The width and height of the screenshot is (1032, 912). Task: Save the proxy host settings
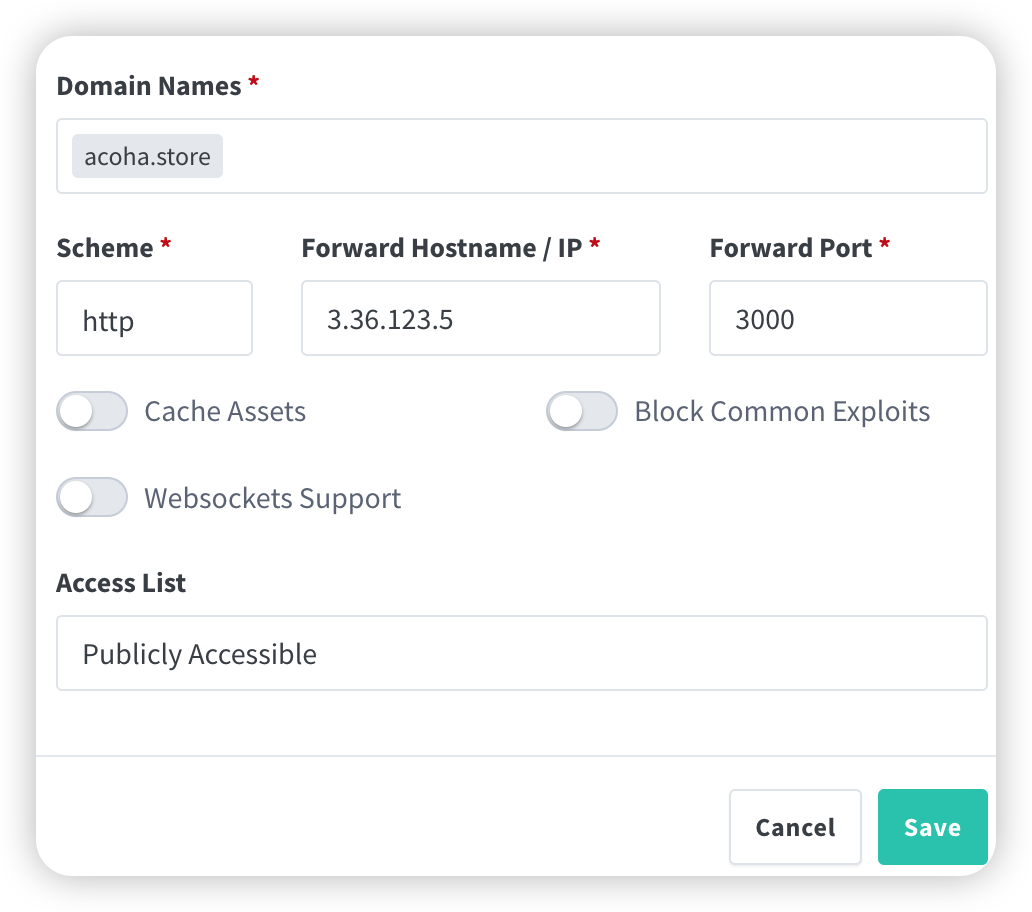933,827
